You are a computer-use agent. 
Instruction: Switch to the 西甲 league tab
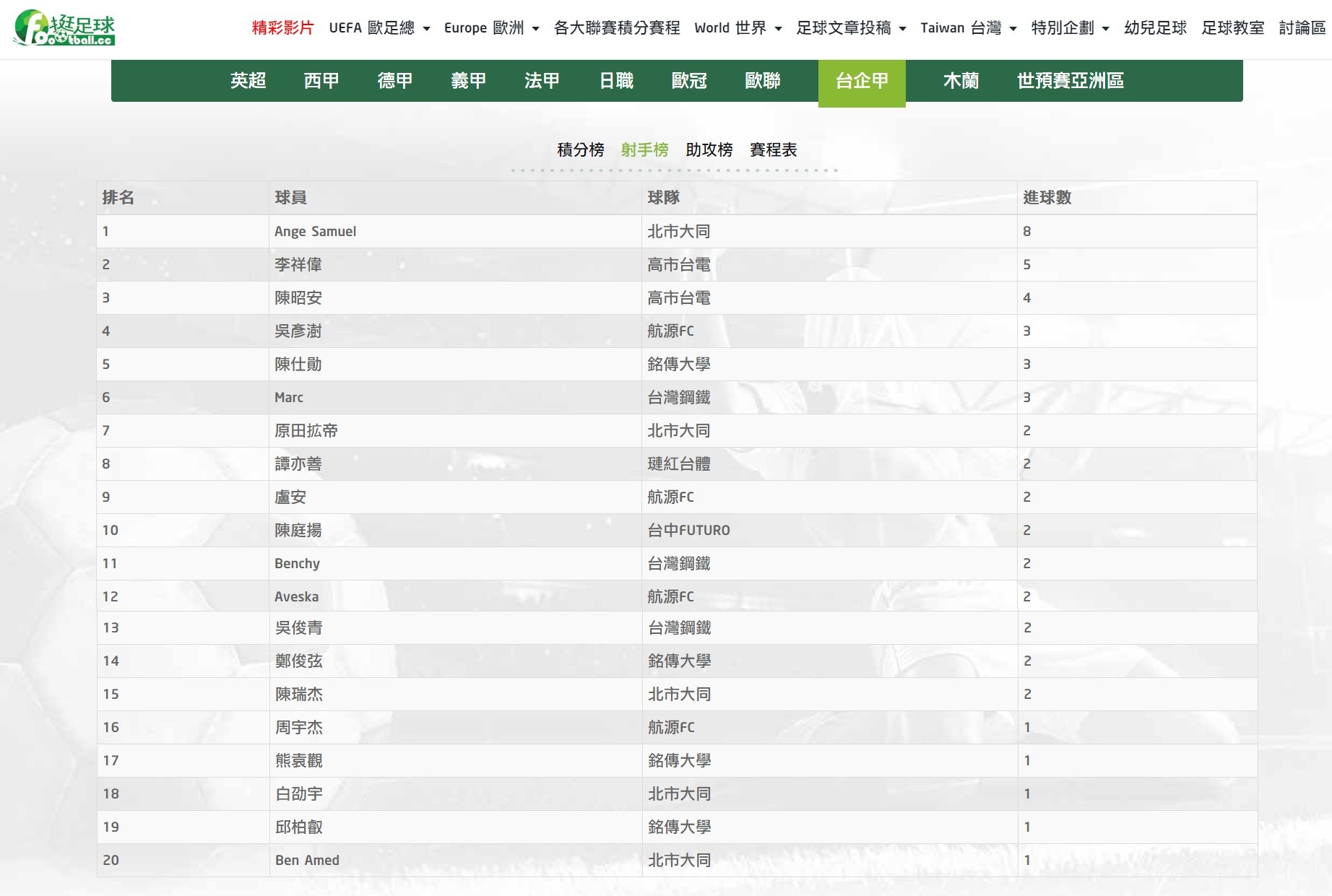[322, 81]
